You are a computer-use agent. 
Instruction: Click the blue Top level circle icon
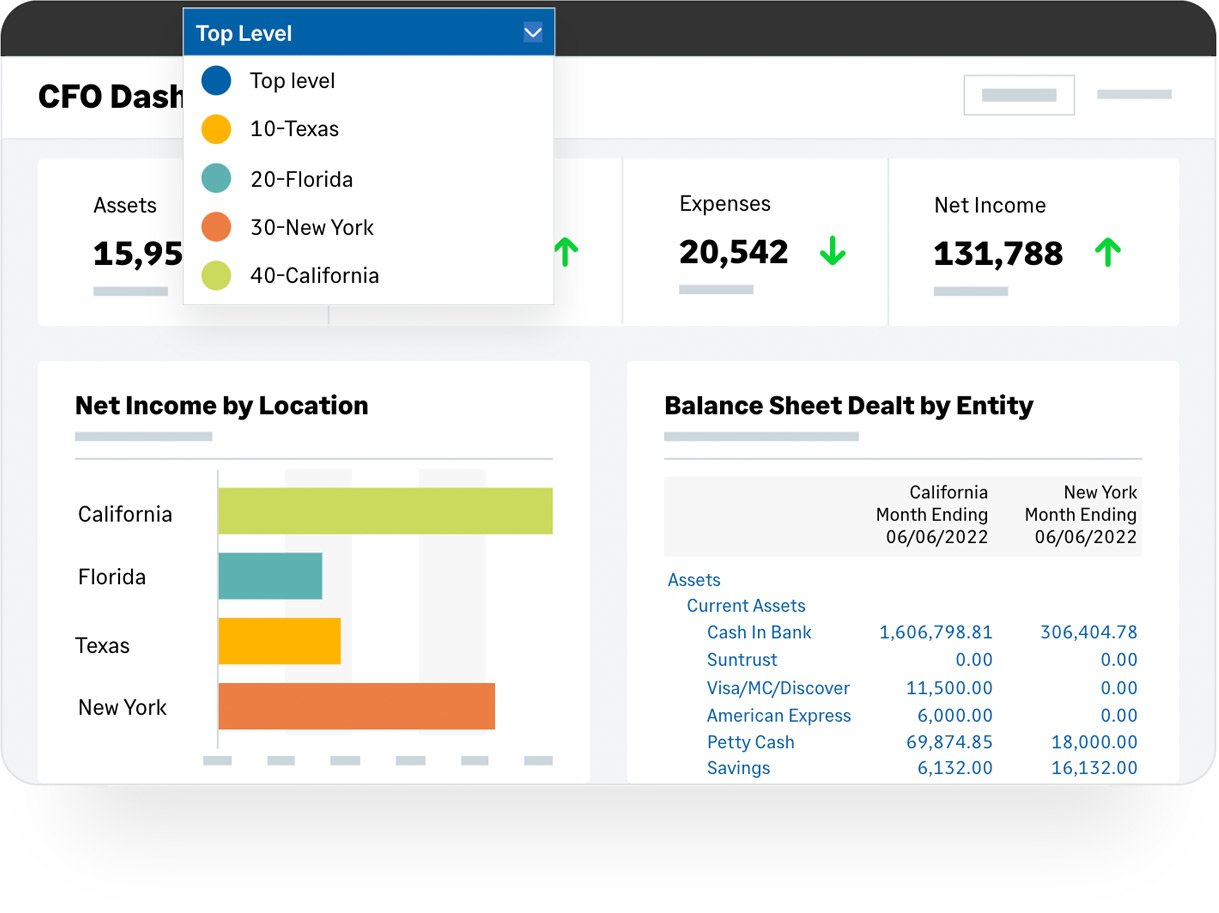point(216,81)
